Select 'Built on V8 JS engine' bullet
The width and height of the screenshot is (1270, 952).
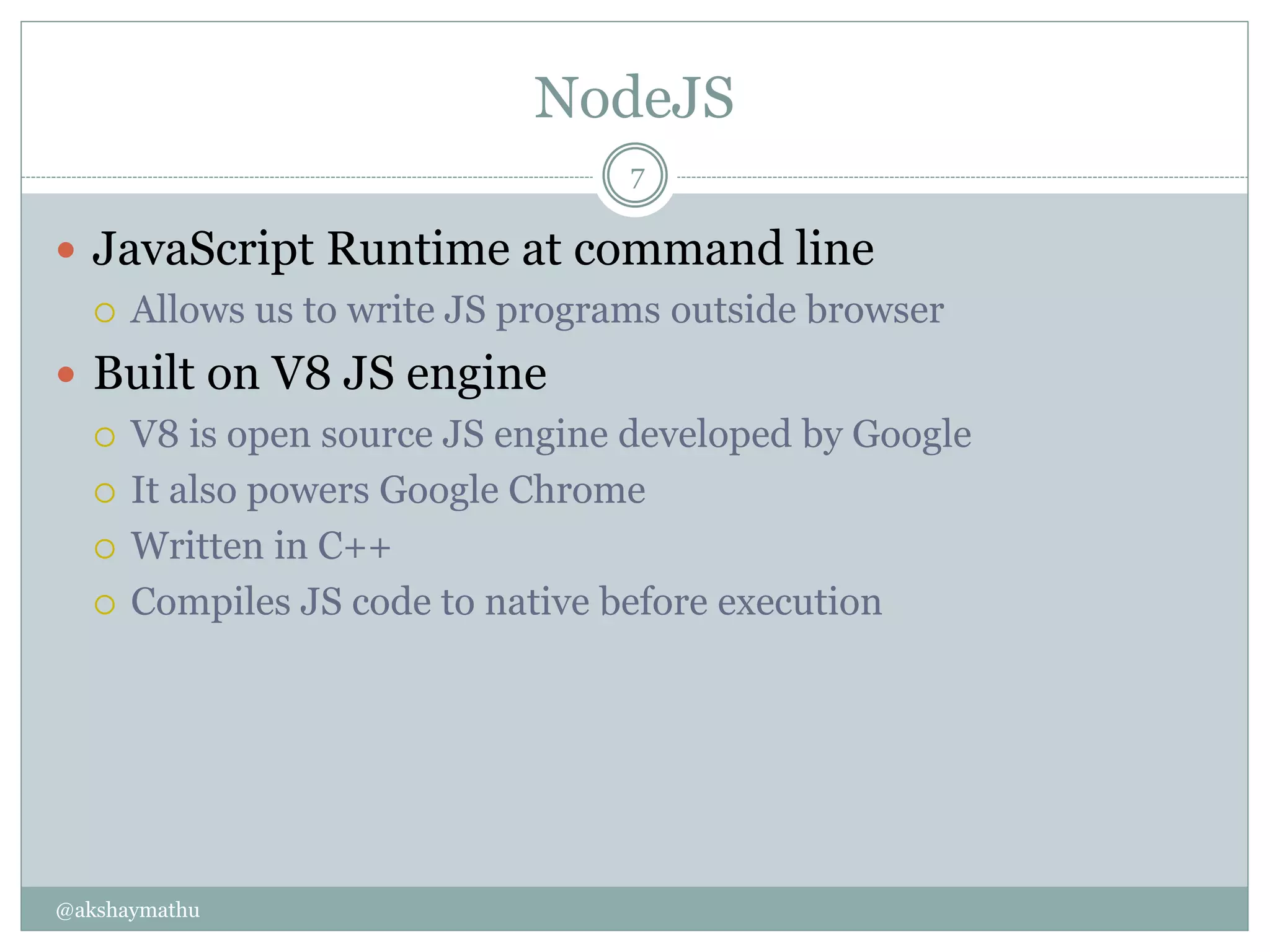pos(320,374)
